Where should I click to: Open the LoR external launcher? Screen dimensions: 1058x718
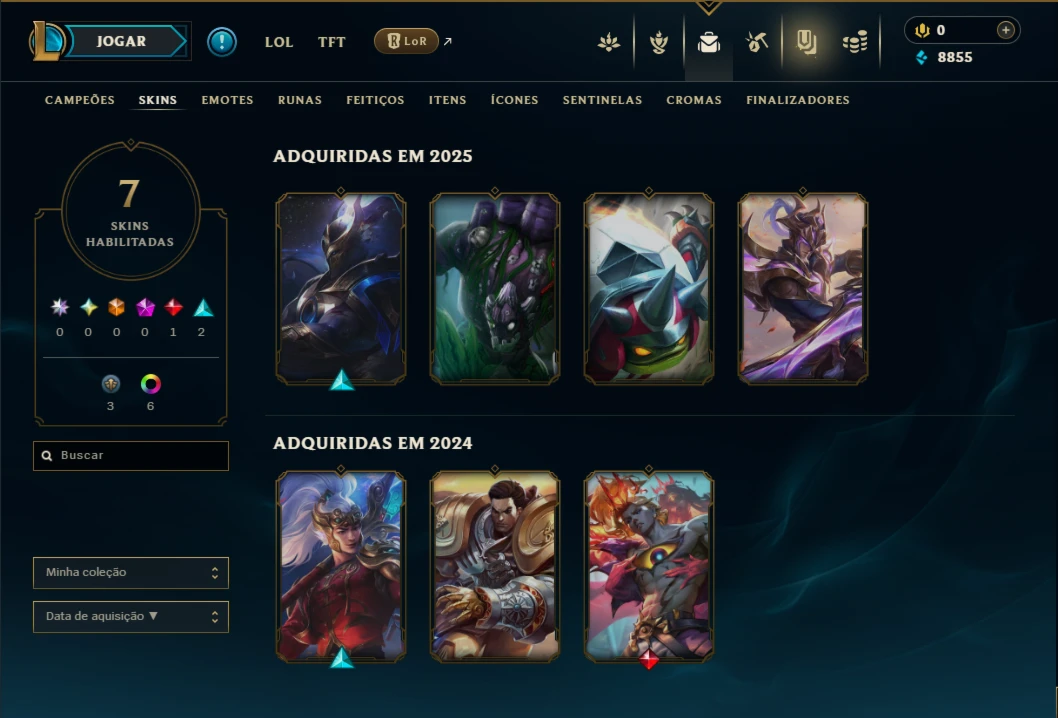(x=406, y=41)
